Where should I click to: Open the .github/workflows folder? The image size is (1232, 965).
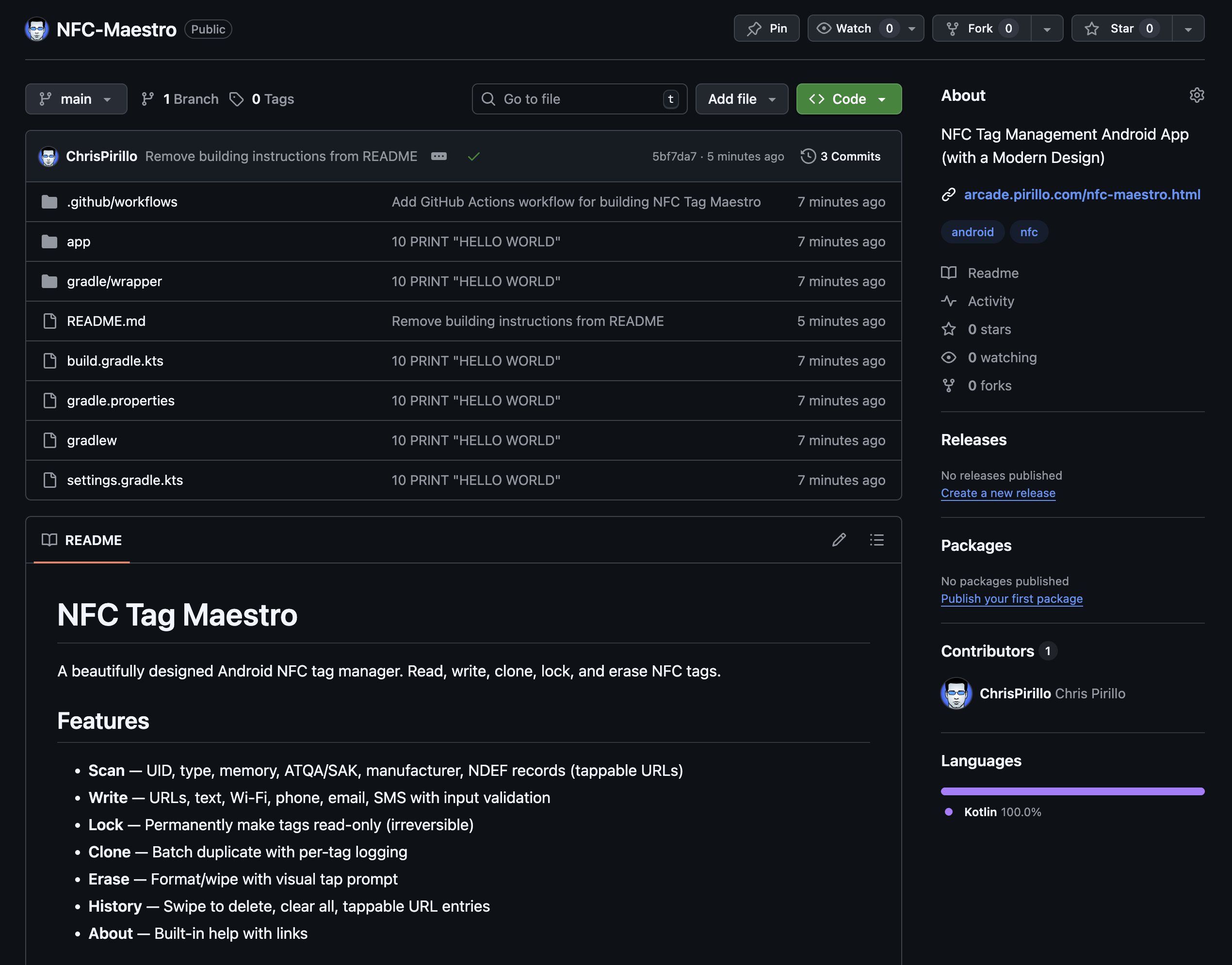122,202
